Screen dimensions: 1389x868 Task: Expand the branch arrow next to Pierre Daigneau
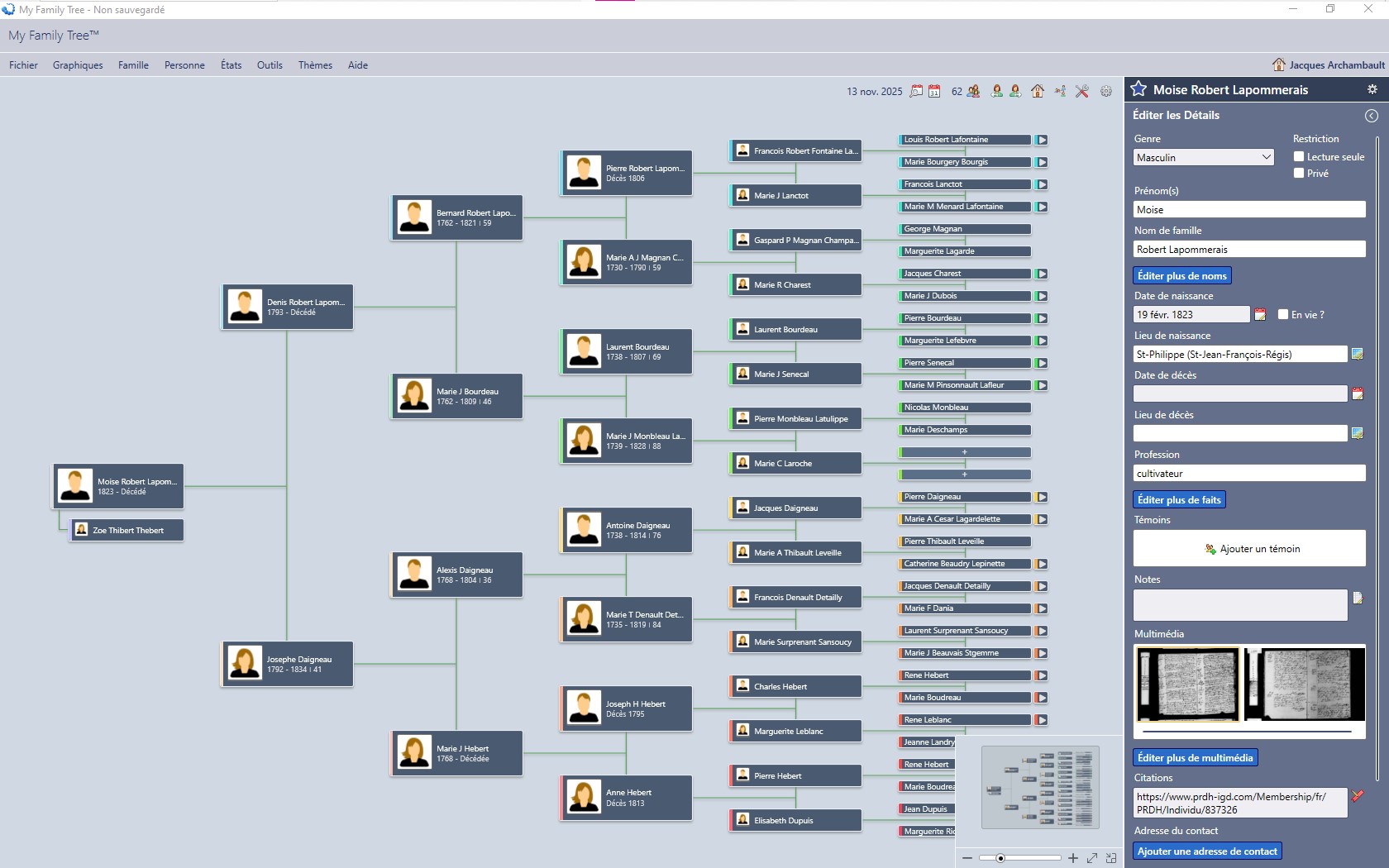1042,497
